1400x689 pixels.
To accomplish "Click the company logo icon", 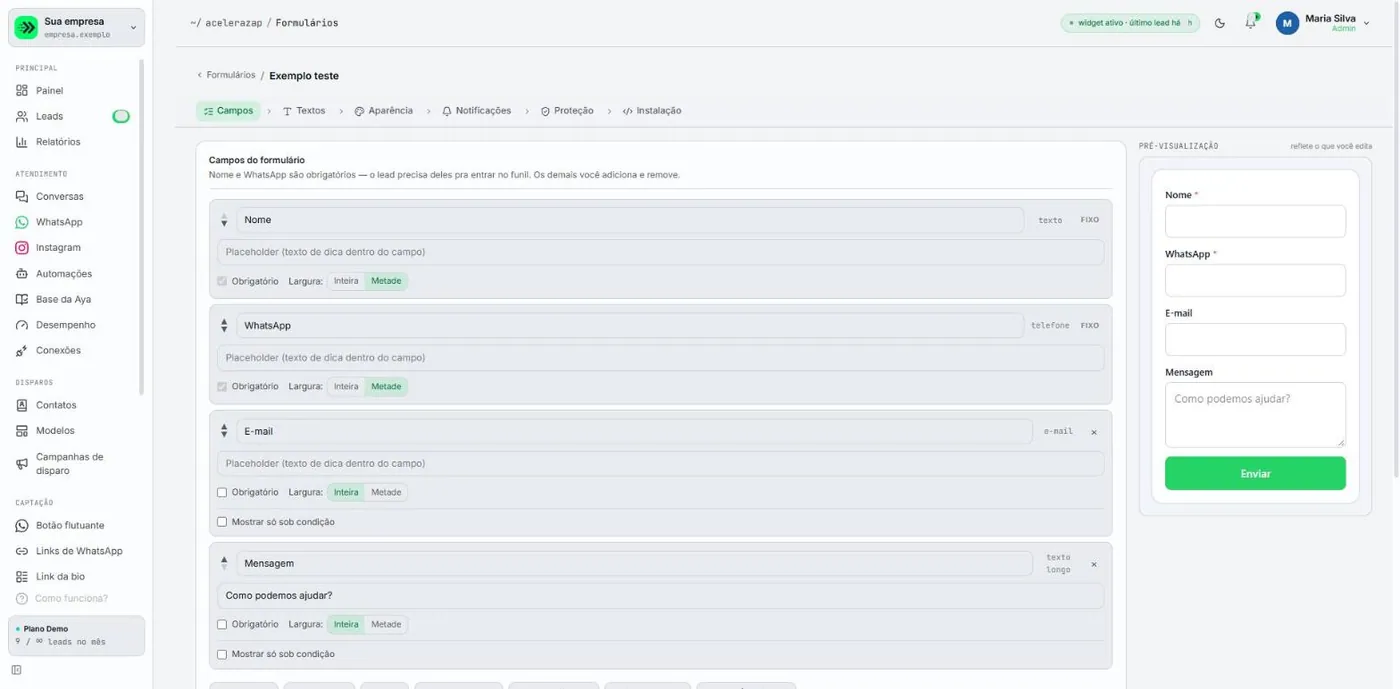I will (x=26, y=28).
